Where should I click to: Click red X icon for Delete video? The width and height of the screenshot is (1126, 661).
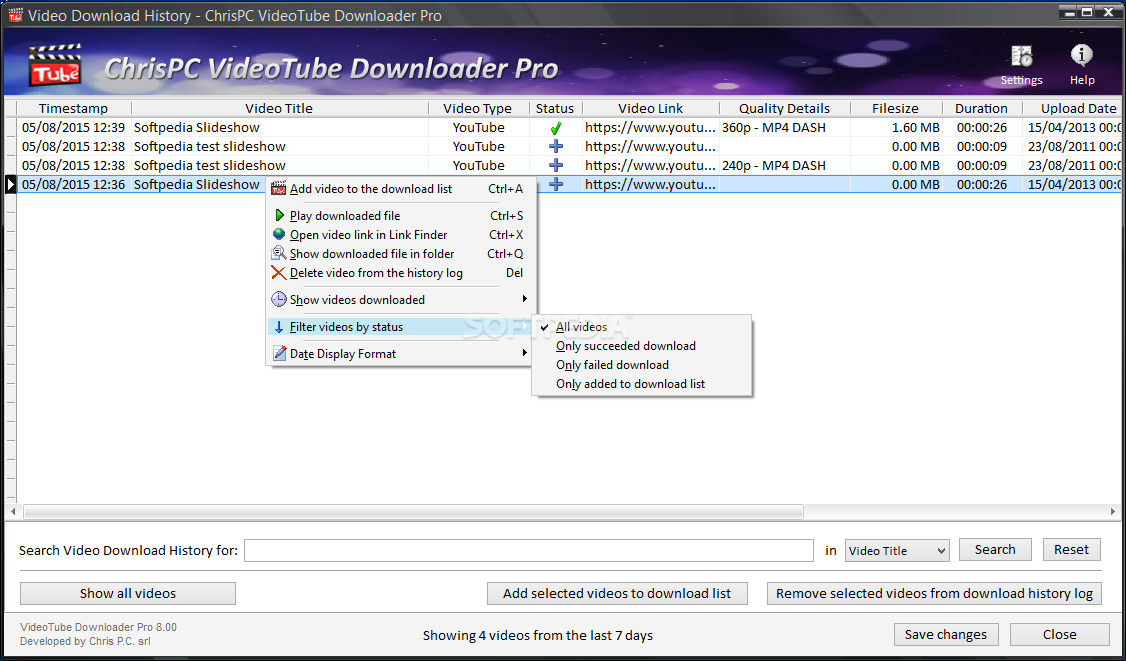click(x=279, y=273)
